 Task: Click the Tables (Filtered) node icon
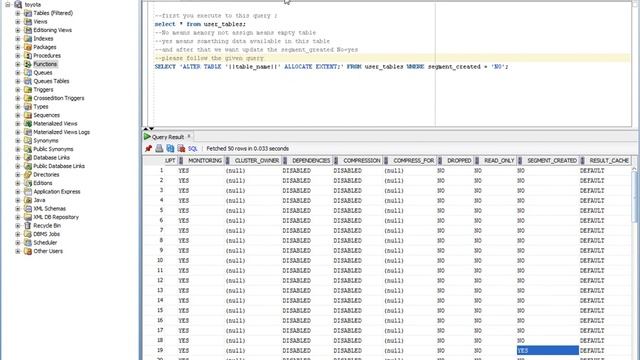pos(28,13)
